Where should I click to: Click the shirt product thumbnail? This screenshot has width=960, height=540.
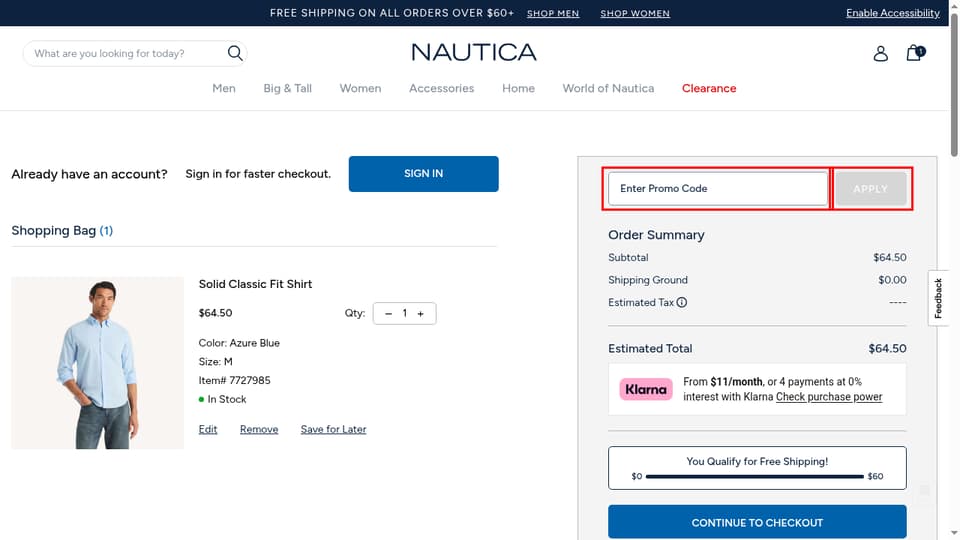[x=97, y=362]
